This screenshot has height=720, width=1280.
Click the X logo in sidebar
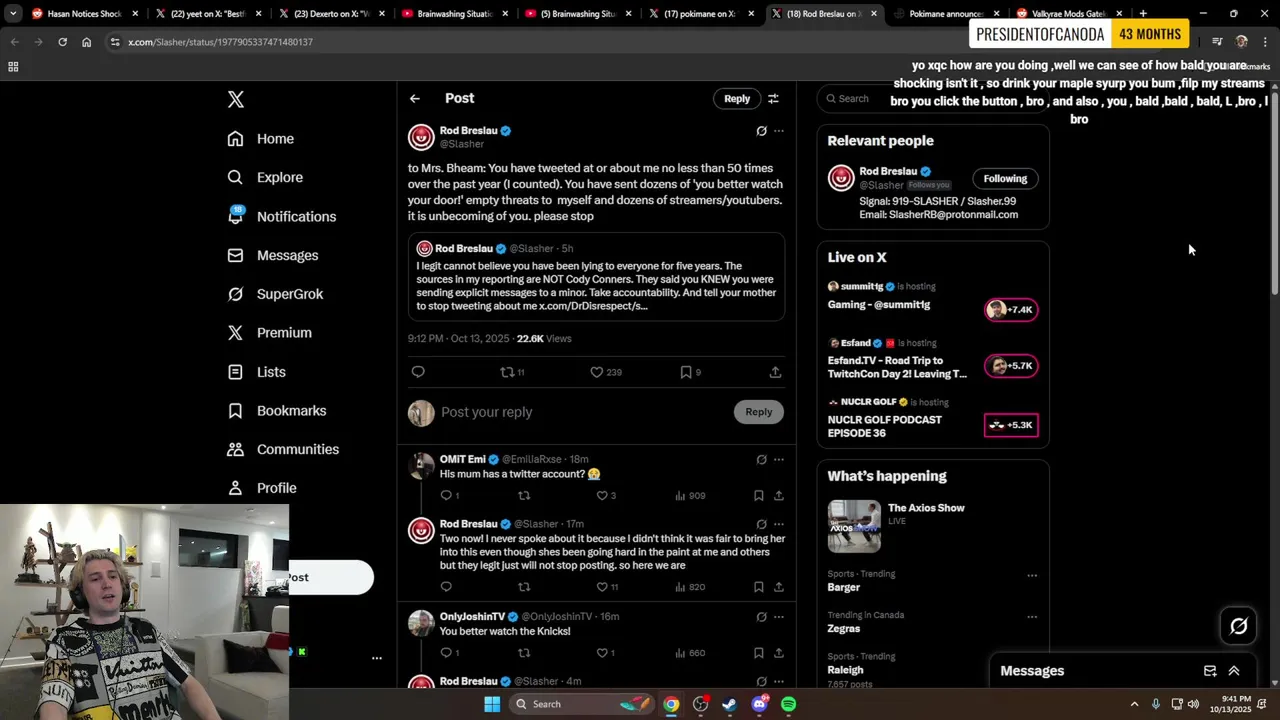click(x=236, y=99)
